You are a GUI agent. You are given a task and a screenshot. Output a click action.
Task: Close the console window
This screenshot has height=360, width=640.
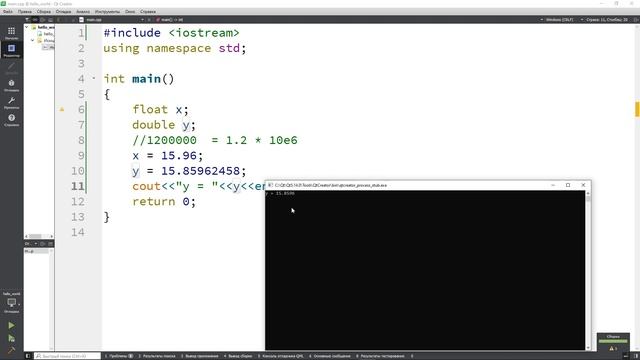pos(583,185)
